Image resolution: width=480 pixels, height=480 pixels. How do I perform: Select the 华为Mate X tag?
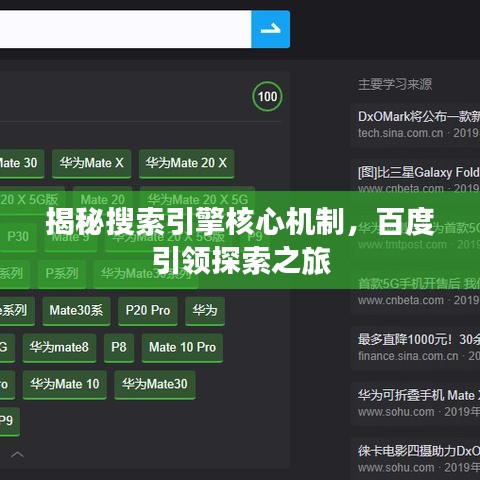92,164
